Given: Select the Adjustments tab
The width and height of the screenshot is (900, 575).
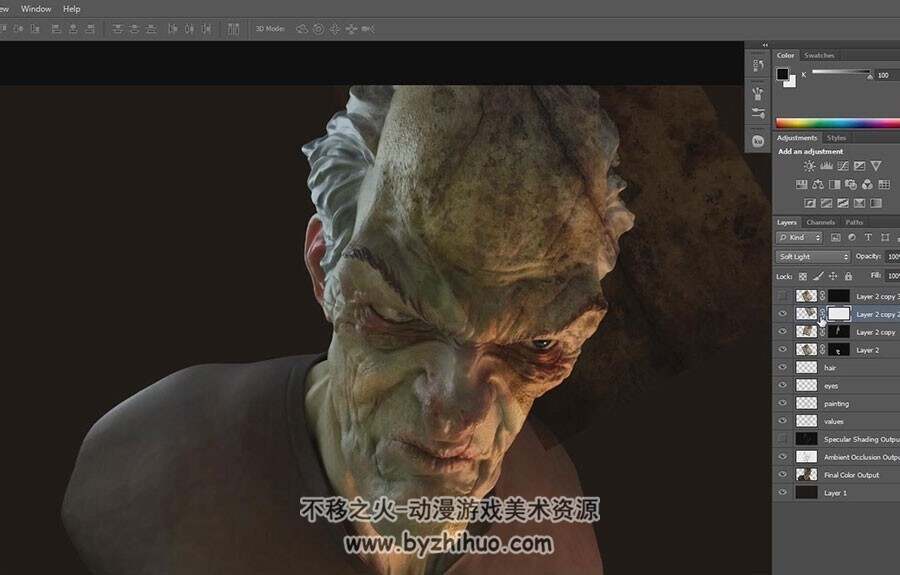Looking at the screenshot, I should point(797,138).
